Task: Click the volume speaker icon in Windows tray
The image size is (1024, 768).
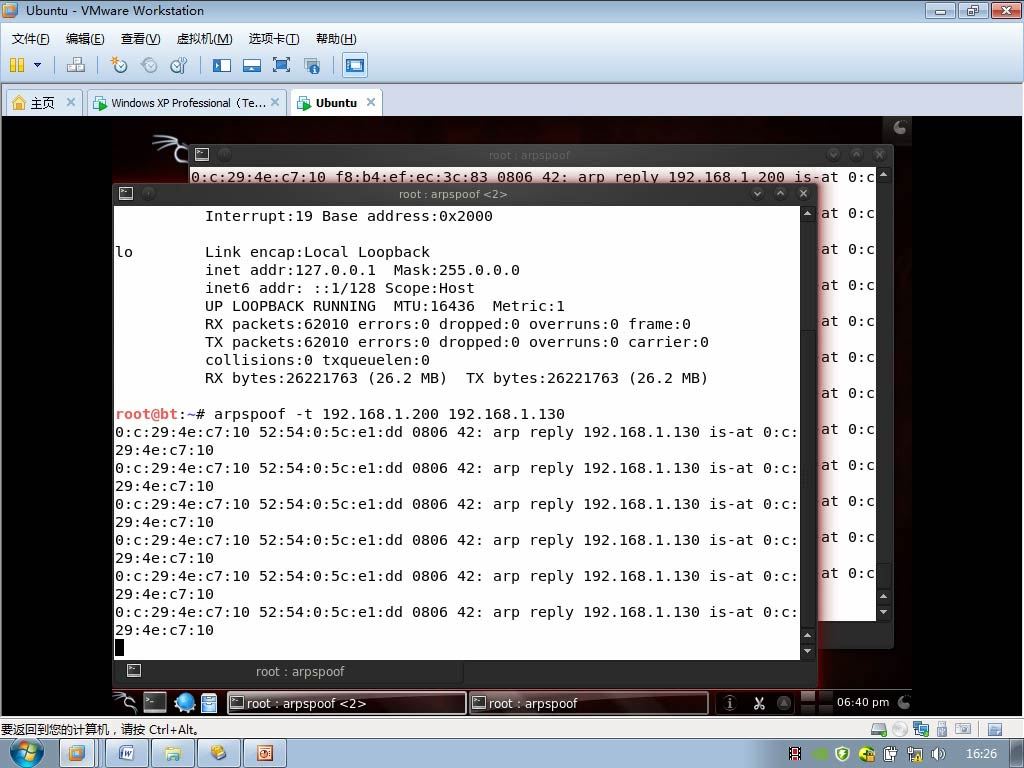Action: coord(938,754)
